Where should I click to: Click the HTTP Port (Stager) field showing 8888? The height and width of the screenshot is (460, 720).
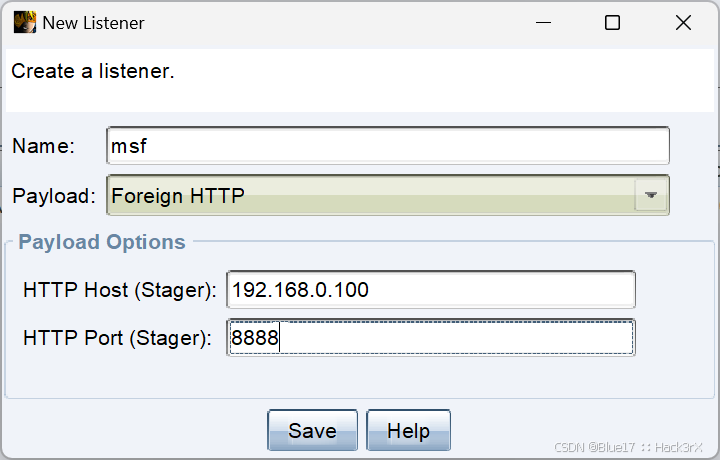tap(431, 338)
